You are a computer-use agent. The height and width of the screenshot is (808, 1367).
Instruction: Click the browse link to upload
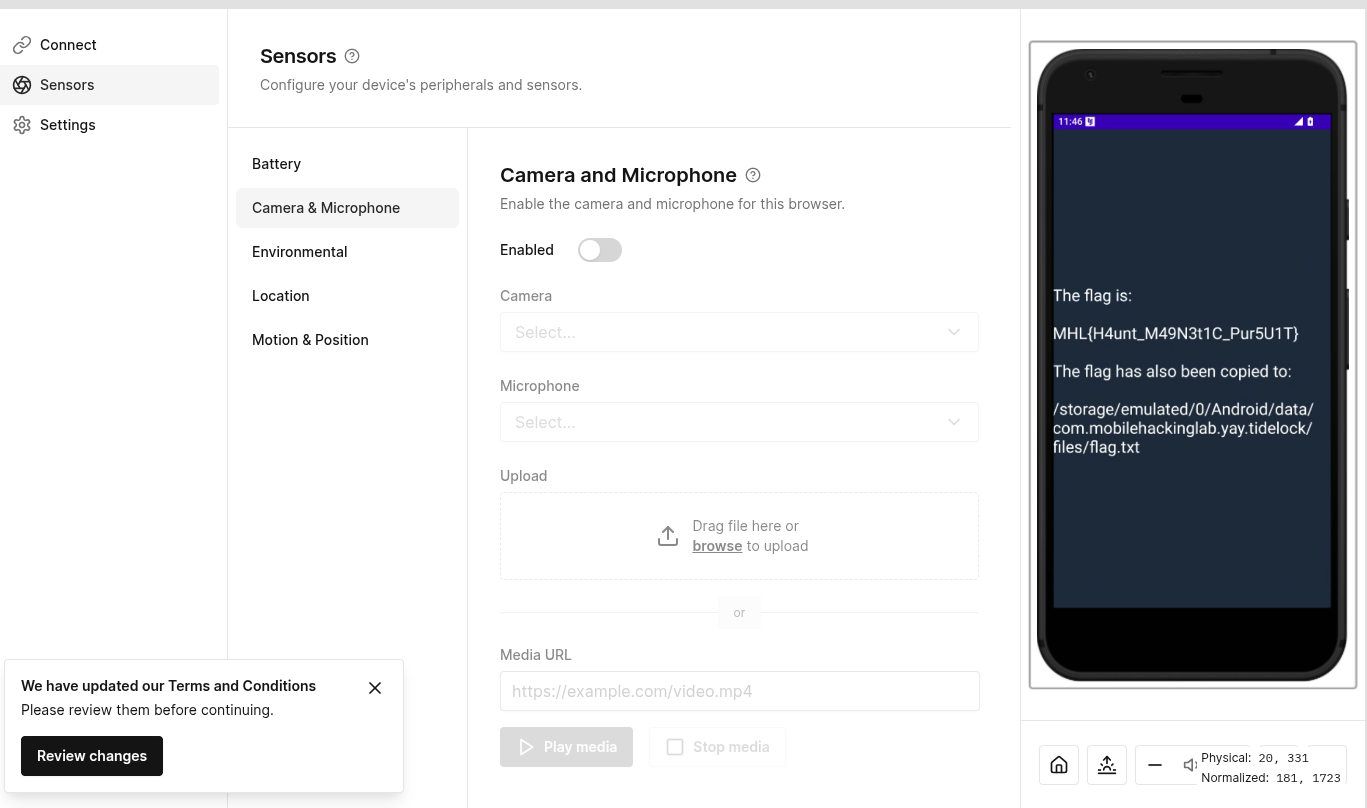coord(717,546)
